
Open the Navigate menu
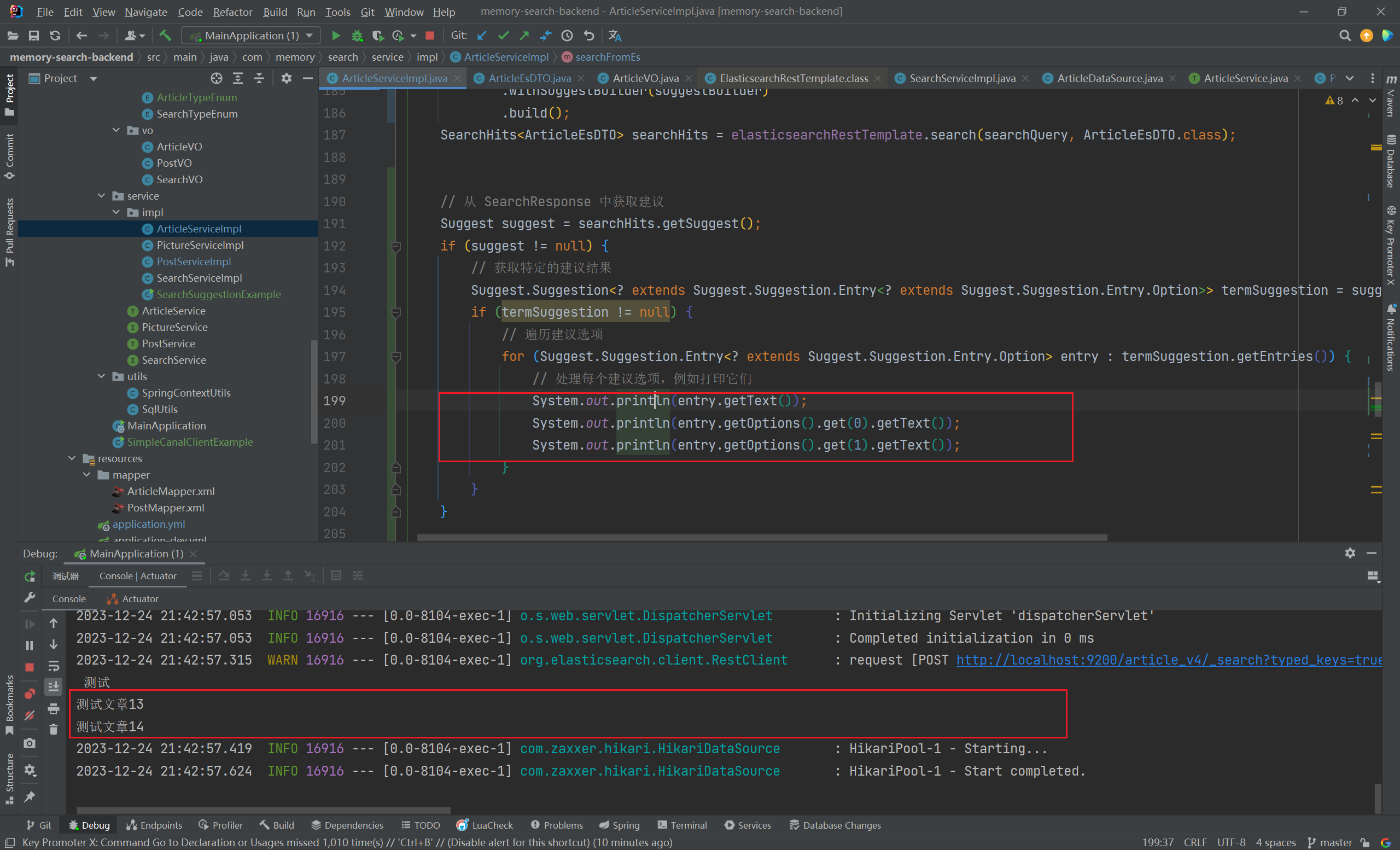point(146,12)
